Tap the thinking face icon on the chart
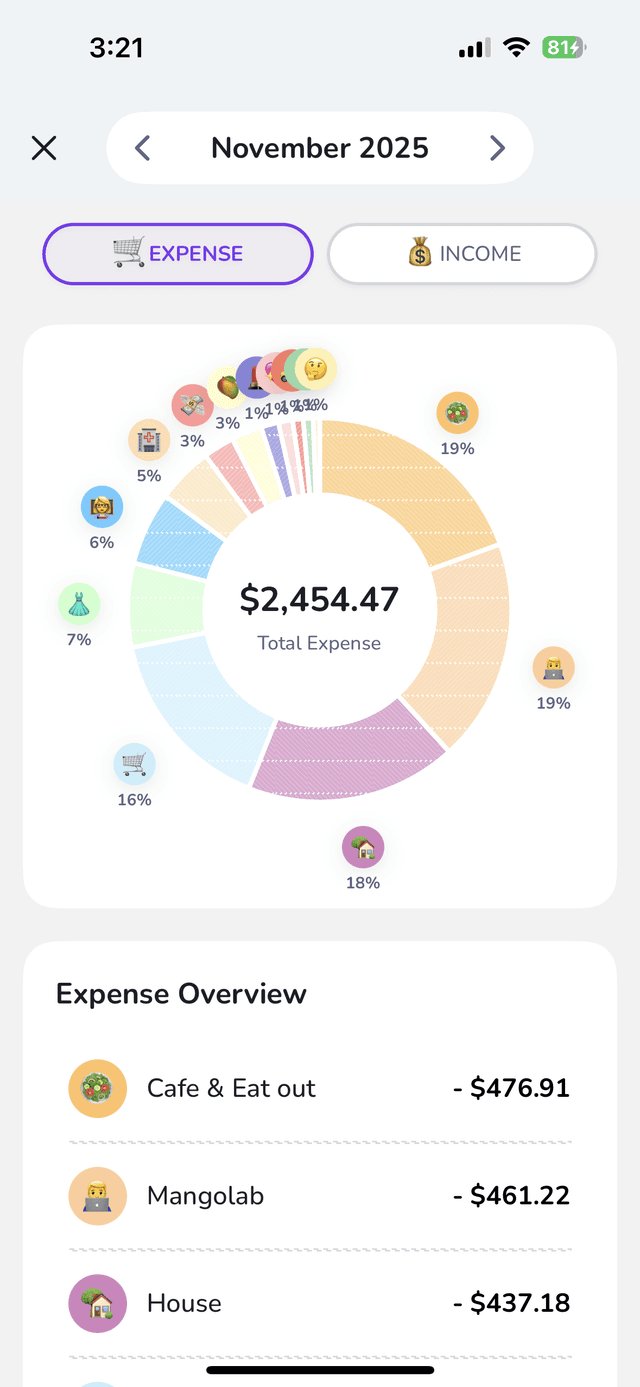The image size is (640, 1387). [x=317, y=370]
